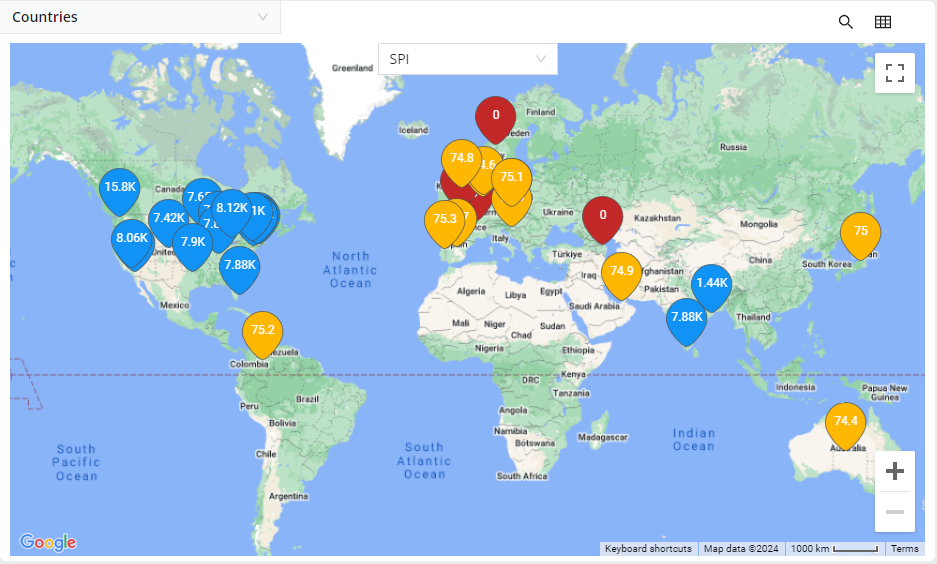Click the Indian Ocean label

pyautogui.click(x=693, y=439)
